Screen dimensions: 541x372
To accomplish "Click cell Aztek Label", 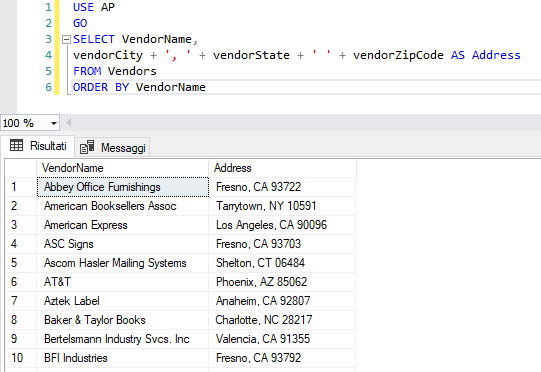I will [122, 301].
